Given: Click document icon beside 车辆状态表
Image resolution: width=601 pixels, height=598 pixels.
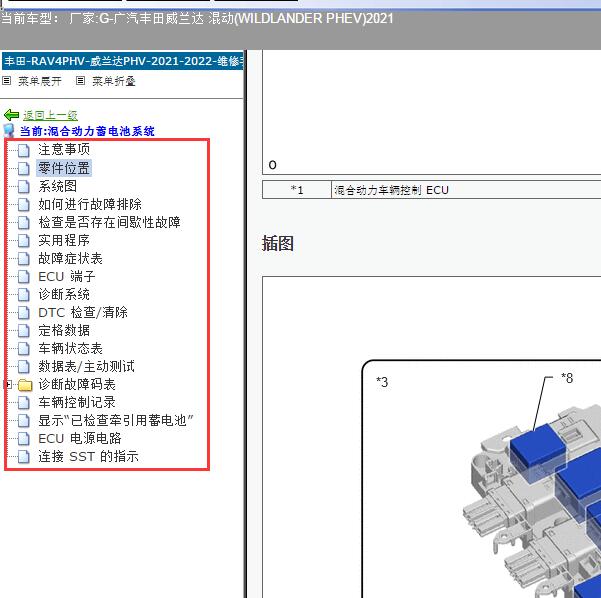Looking at the screenshot, I should click(24, 348).
